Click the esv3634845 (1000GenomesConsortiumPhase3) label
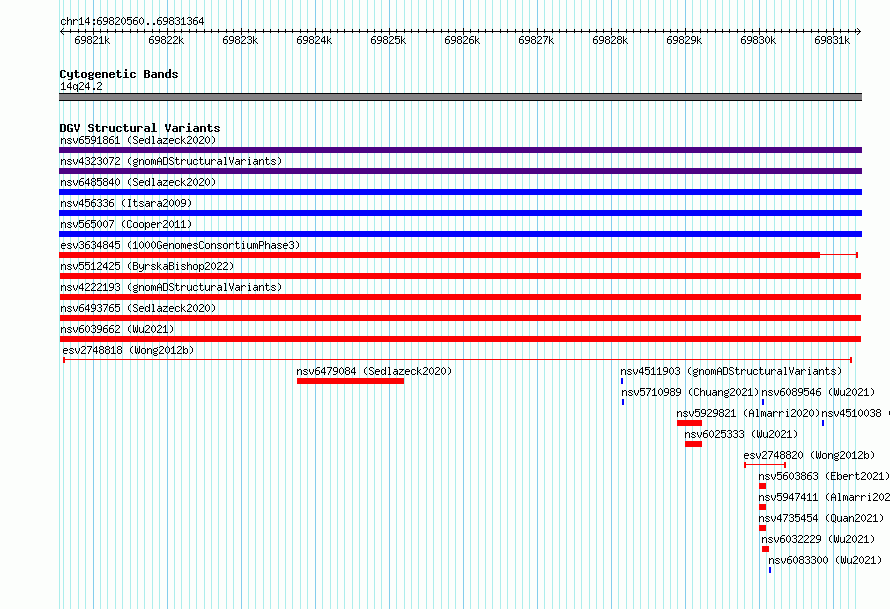Screen dimensions: 890x609 pos(180,245)
